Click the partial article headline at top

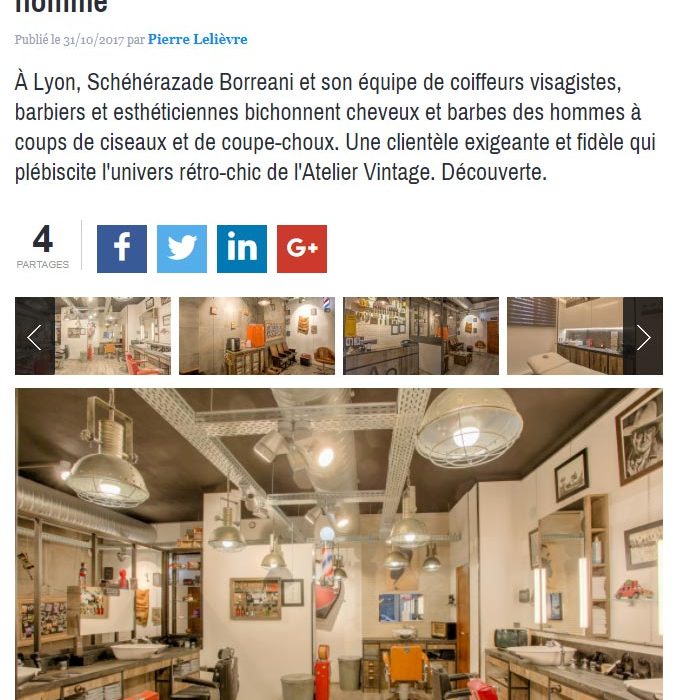(x=61, y=6)
